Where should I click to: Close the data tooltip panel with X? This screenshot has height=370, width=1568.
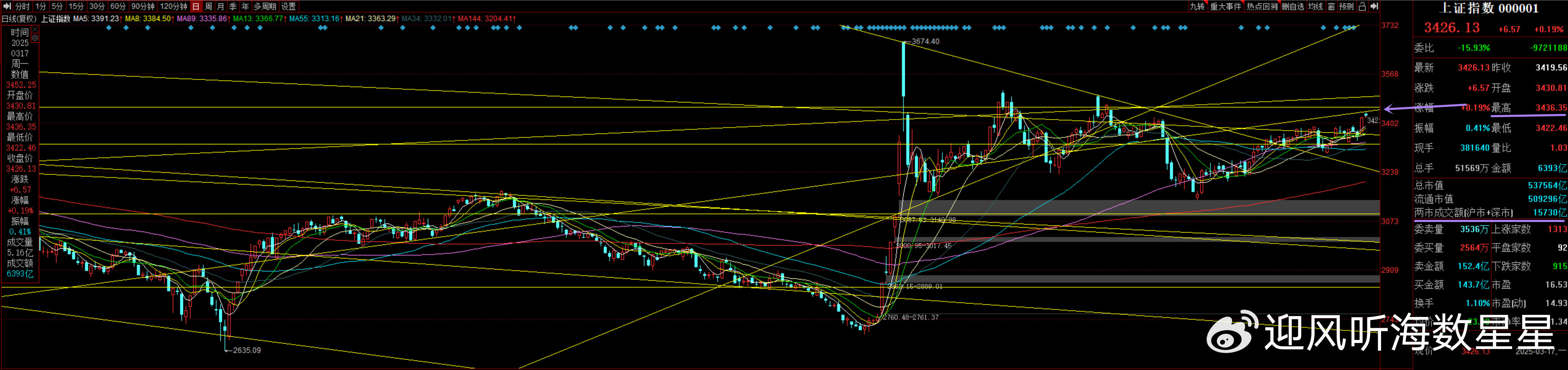(x=35, y=28)
